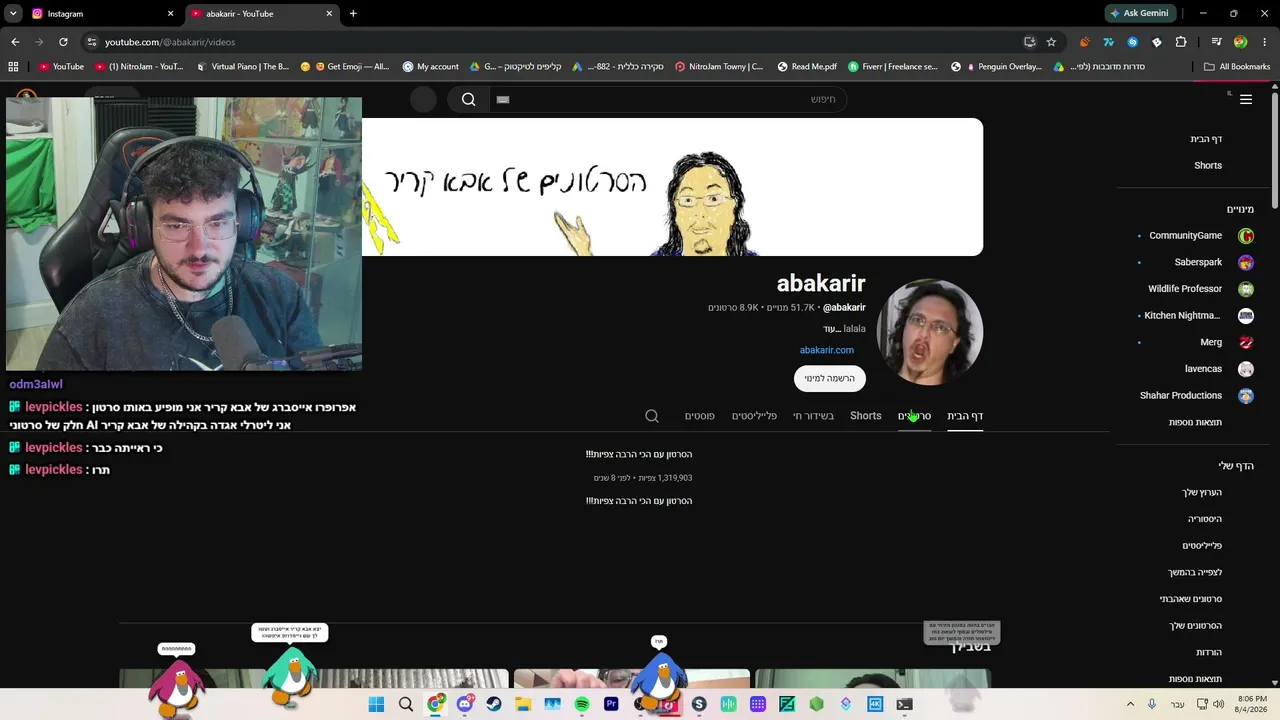Open All Bookmarks folder
Viewport: 1280px width, 720px height.
coord(1237,67)
